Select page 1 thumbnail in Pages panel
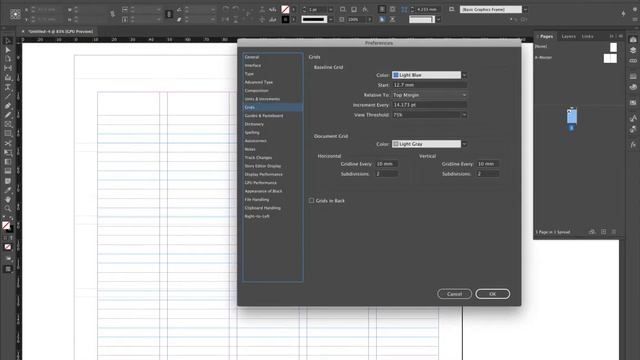Image resolution: width=640 pixels, height=360 pixels. (x=572, y=116)
